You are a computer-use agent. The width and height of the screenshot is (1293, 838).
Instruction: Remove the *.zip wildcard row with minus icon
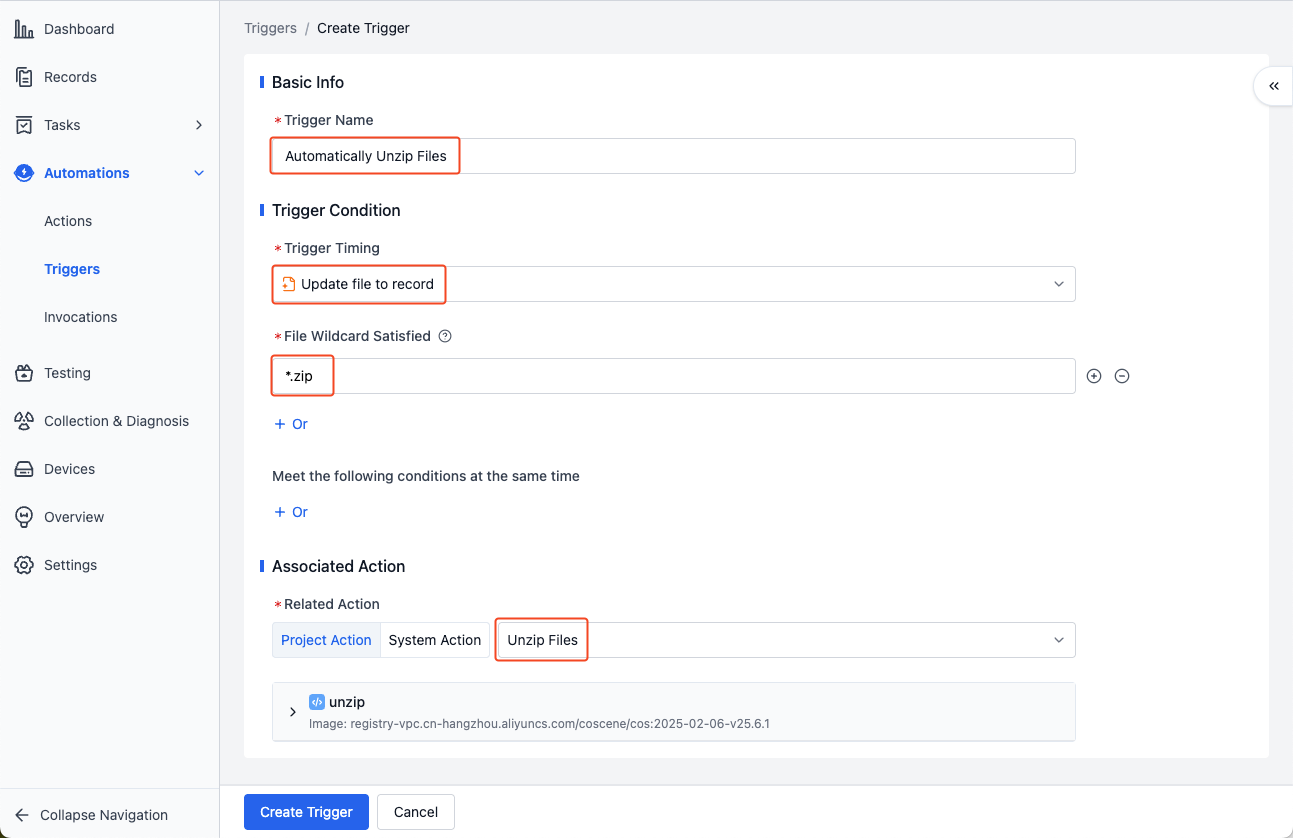click(x=1122, y=376)
